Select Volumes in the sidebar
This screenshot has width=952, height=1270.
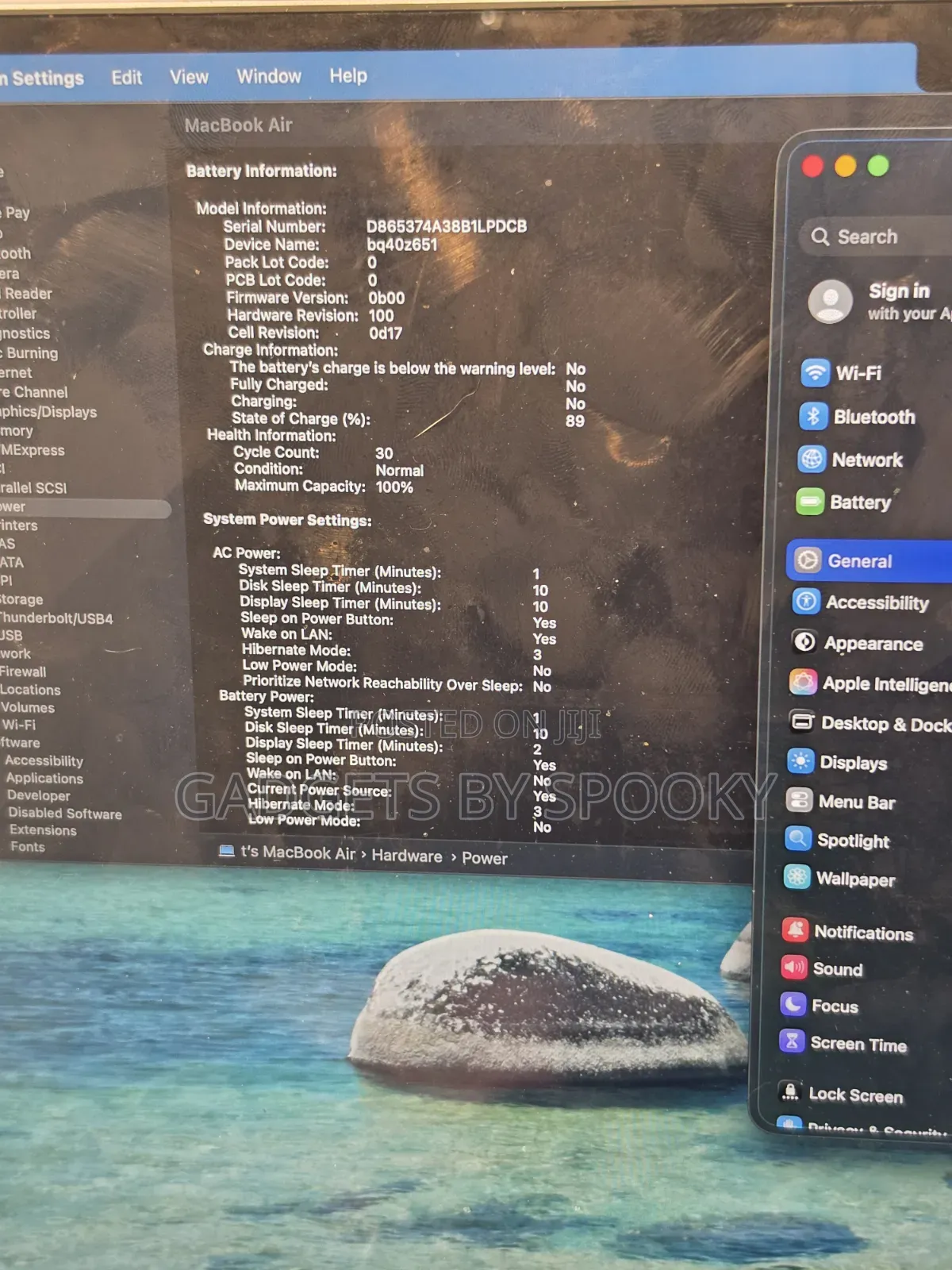[x=28, y=708]
